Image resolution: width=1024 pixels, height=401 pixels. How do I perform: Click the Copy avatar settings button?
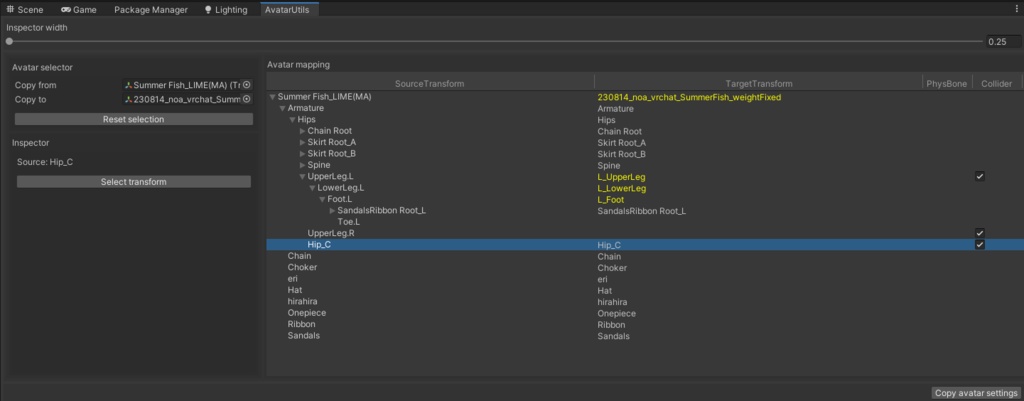tap(975, 393)
